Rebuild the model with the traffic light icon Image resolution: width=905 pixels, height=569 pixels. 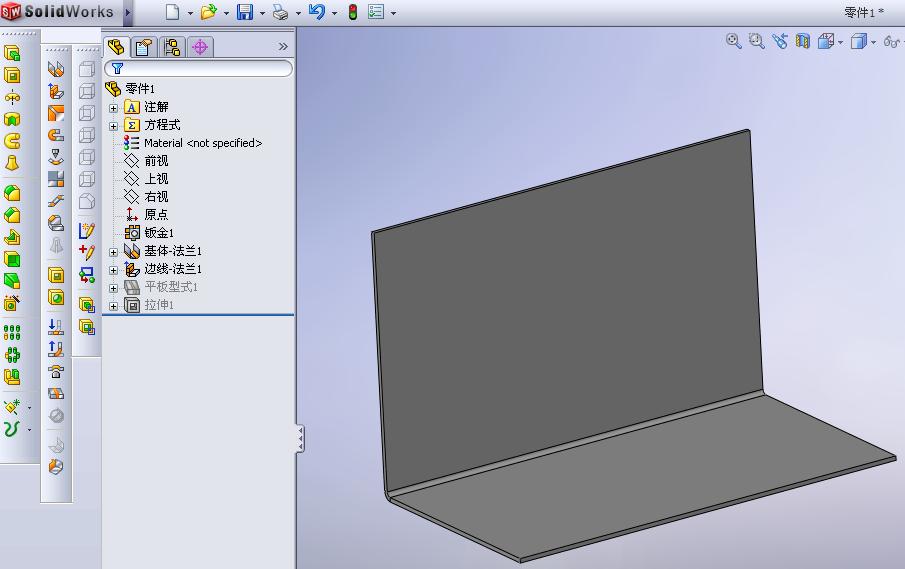(353, 12)
